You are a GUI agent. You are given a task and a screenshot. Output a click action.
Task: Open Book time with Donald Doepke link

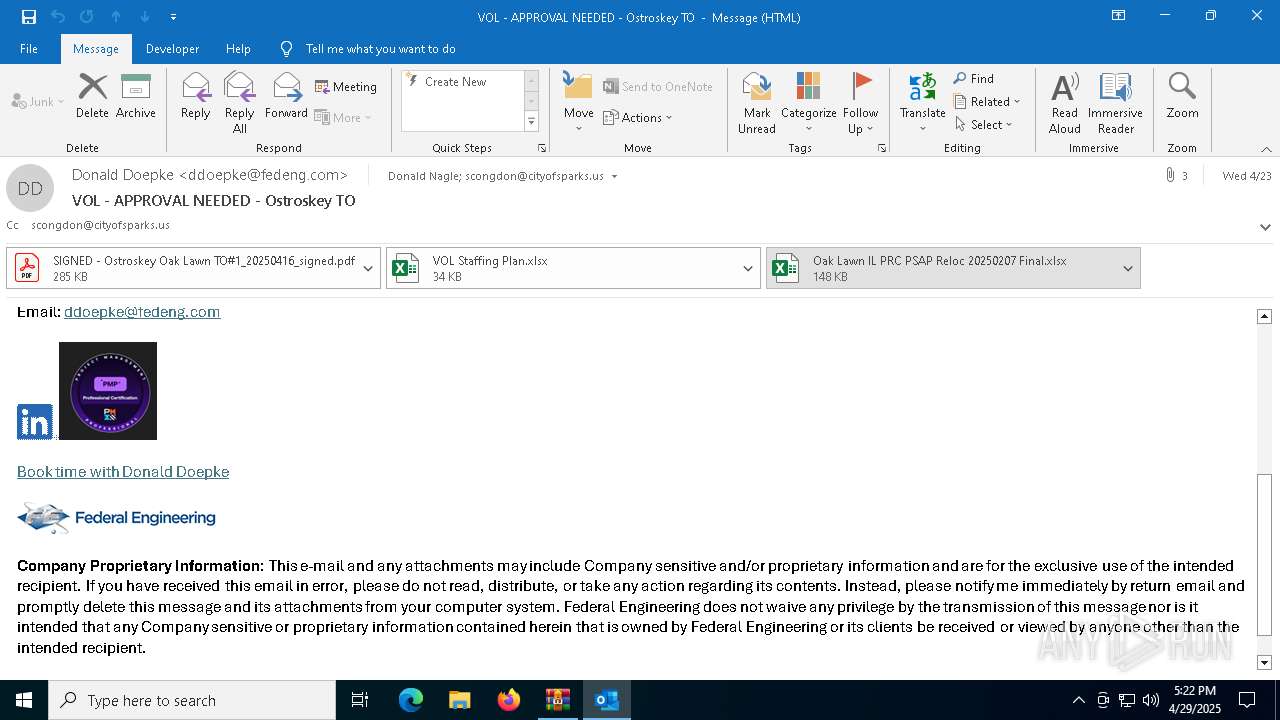pos(123,472)
